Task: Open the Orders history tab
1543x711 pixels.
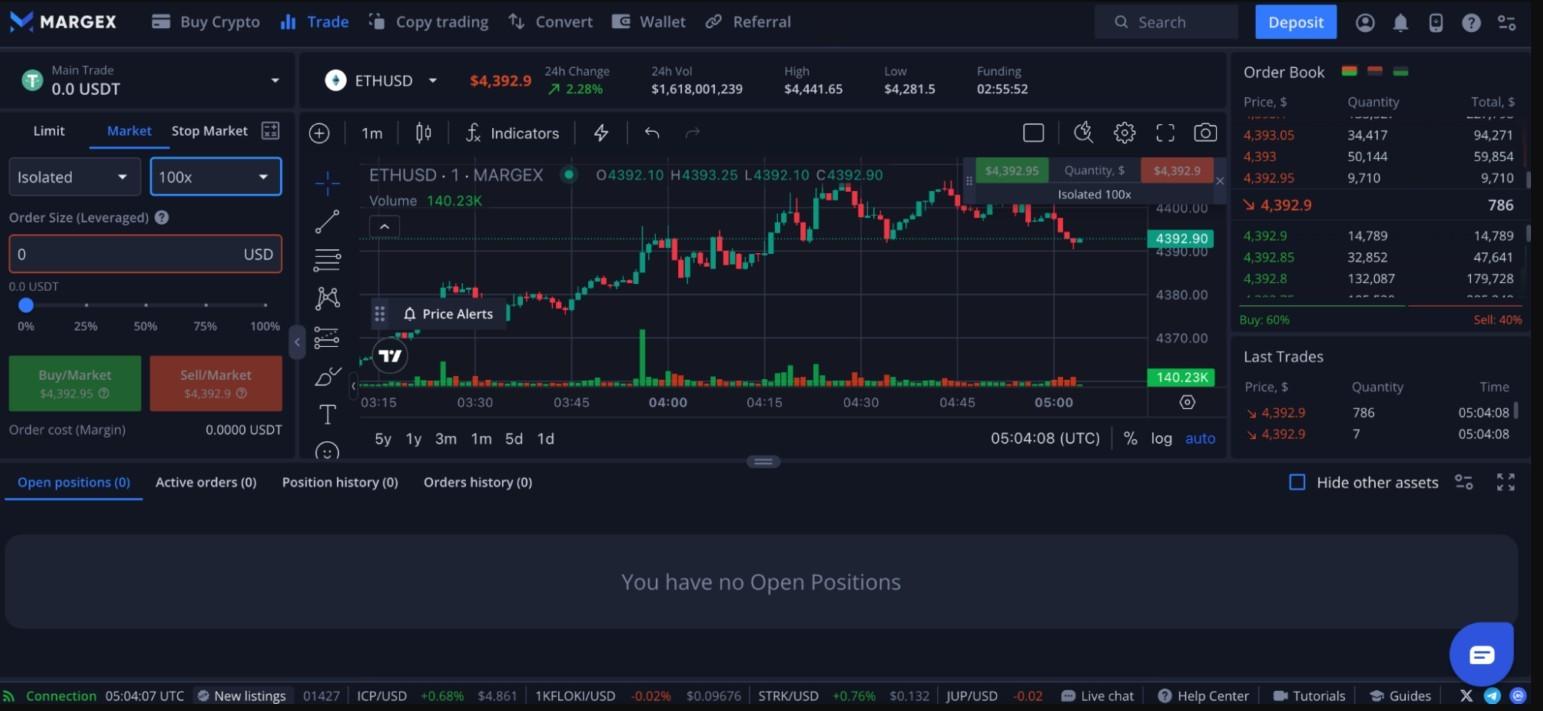Action: (x=477, y=482)
